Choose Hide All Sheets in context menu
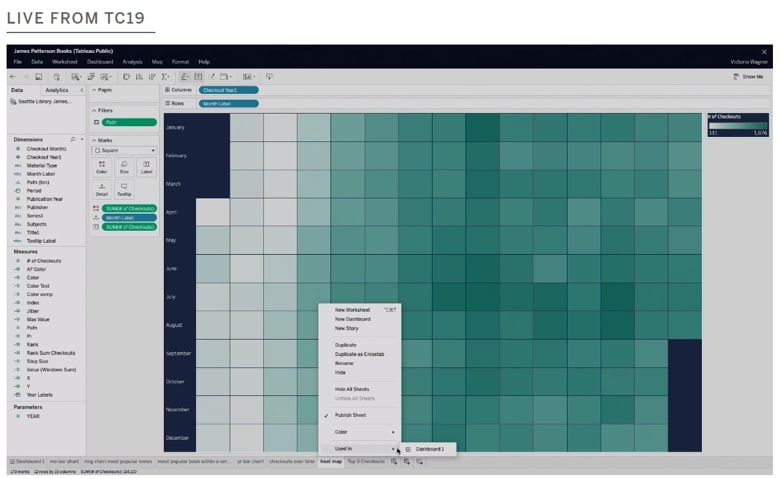The width and height of the screenshot is (781, 479). point(360,389)
